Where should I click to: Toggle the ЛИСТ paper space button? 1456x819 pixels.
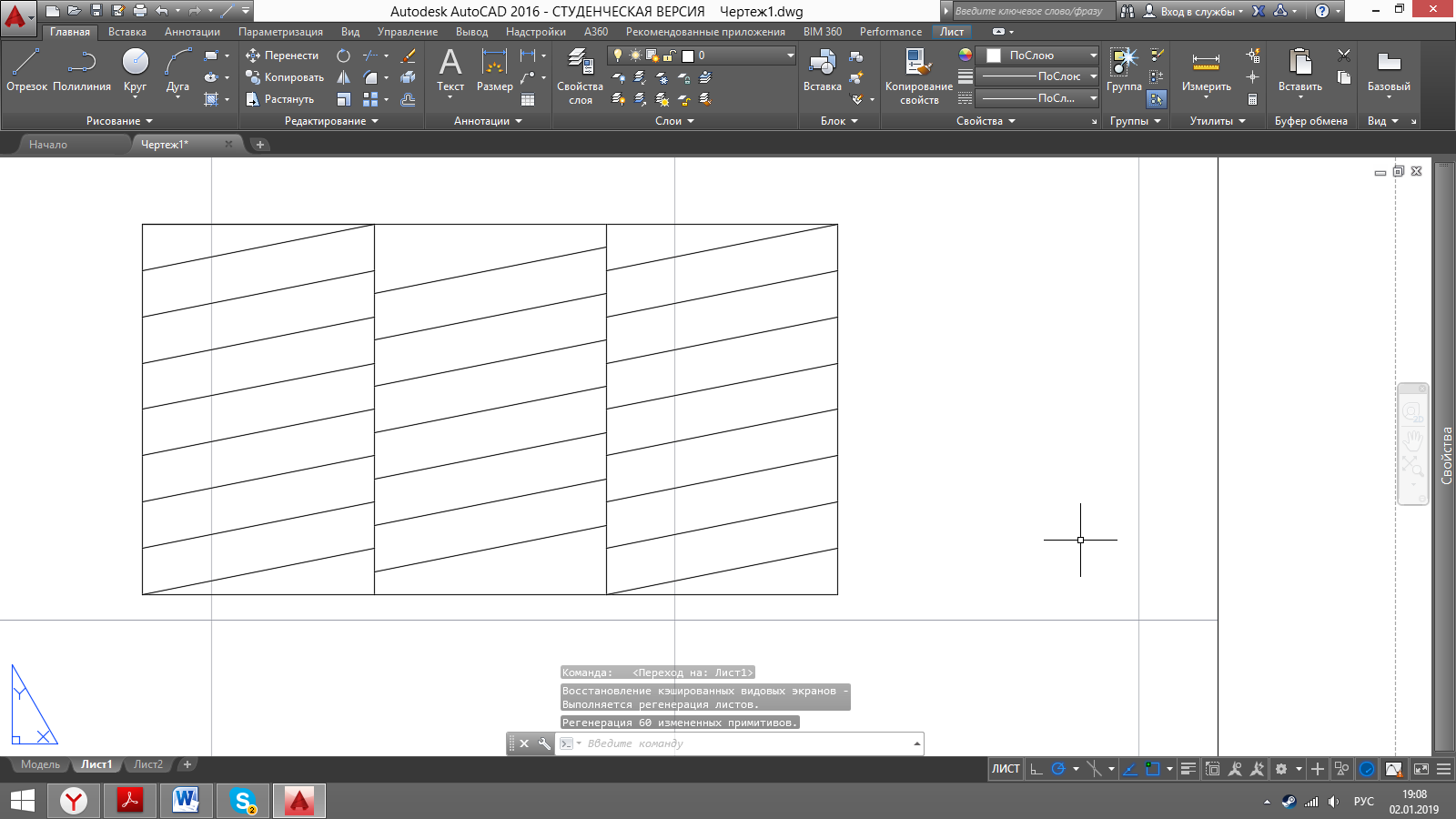(x=1006, y=769)
